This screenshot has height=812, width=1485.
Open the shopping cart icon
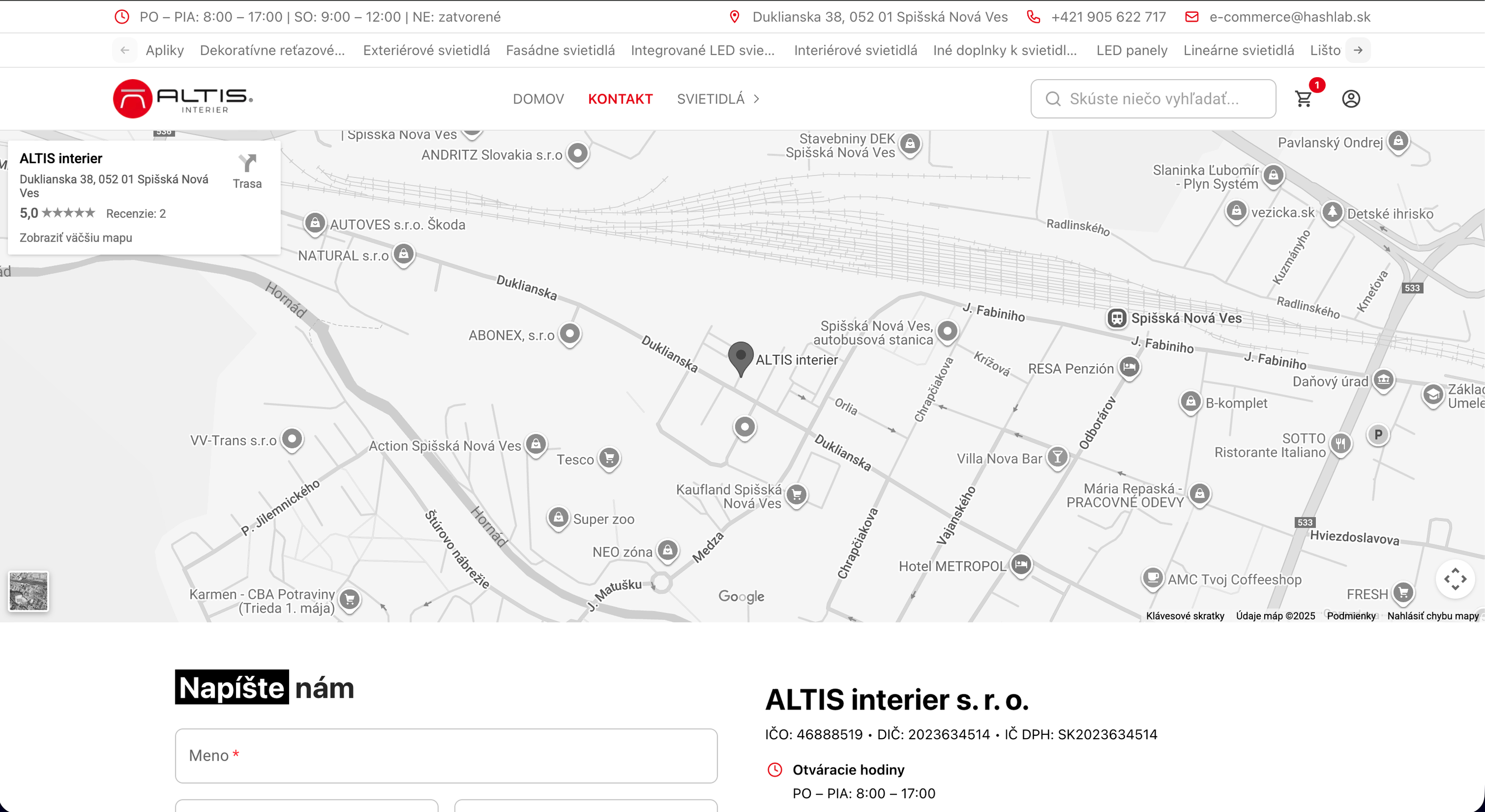[x=1303, y=99]
